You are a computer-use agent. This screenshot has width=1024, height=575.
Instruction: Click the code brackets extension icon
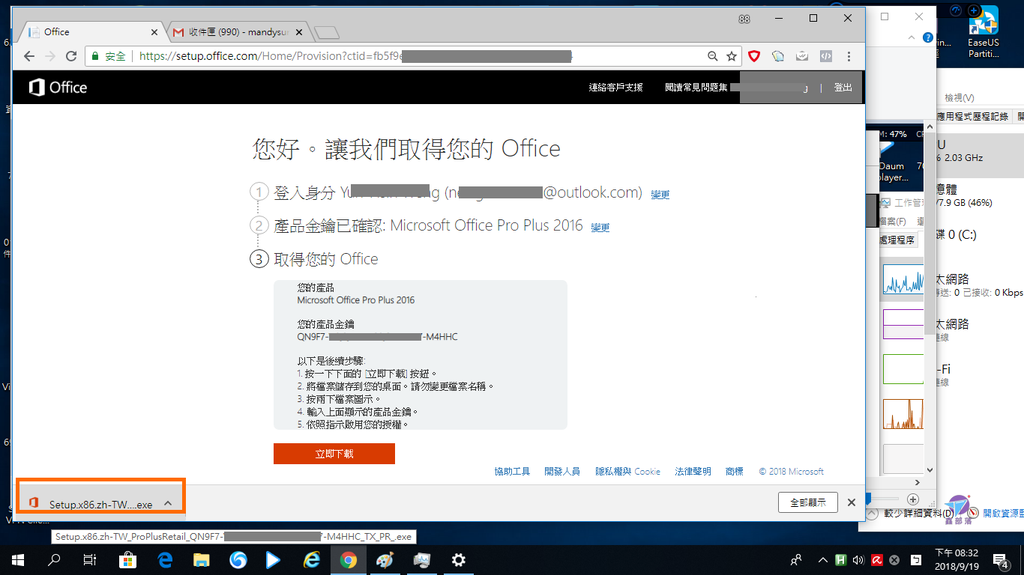826,57
